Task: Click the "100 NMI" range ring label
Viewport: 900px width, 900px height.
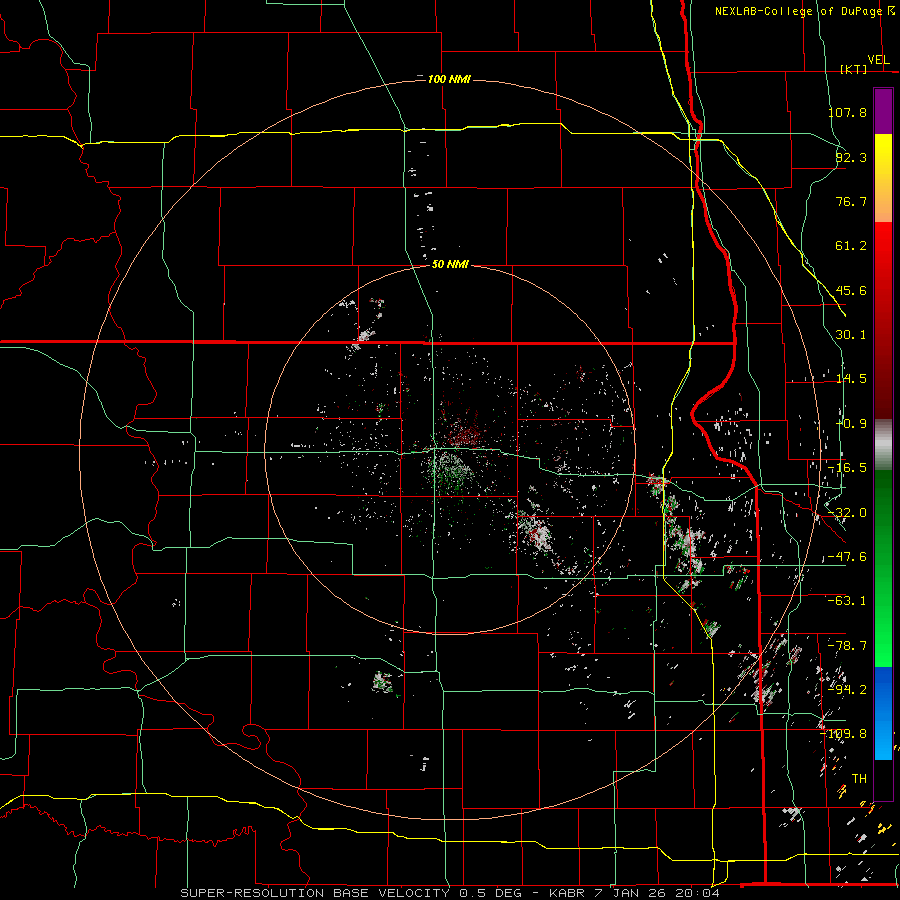Action: click(449, 79)
